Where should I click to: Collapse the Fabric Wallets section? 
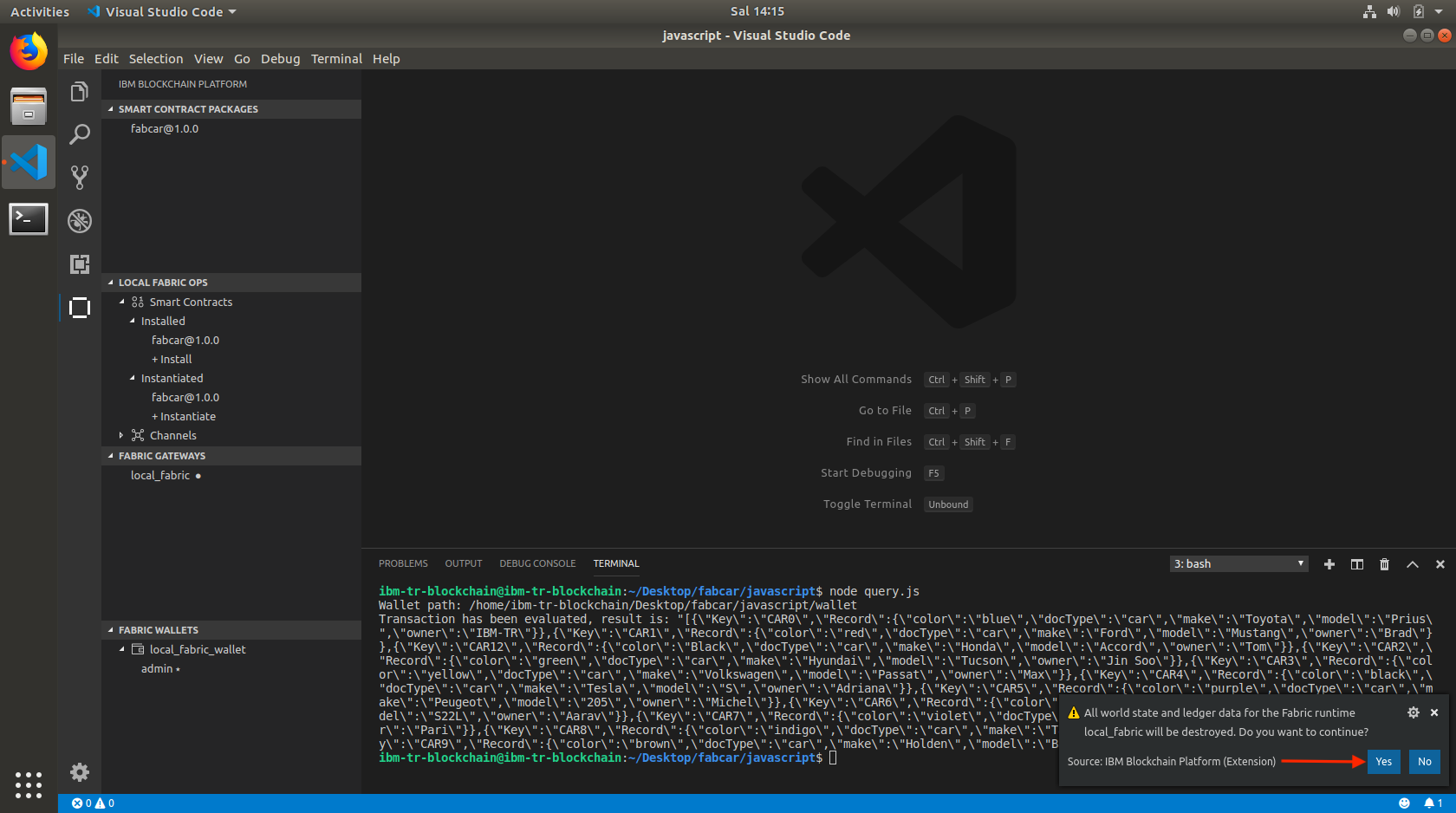tap(231, 630)
